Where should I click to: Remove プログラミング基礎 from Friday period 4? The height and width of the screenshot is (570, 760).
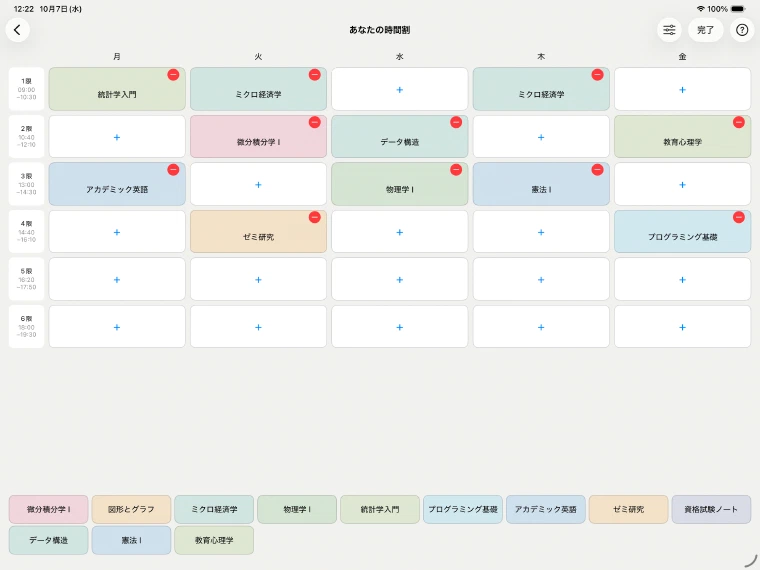coord(738,217)
